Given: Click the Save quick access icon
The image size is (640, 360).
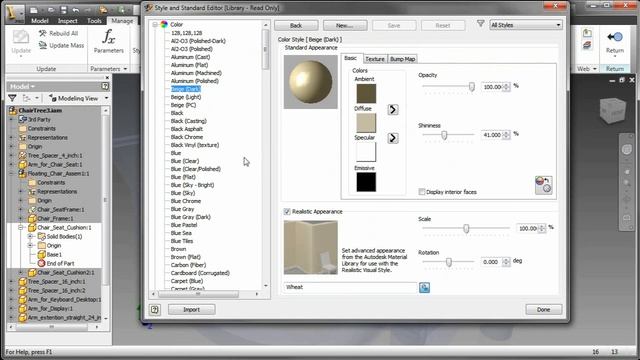Looking at the screenshot, I should [x=64, y=10].
